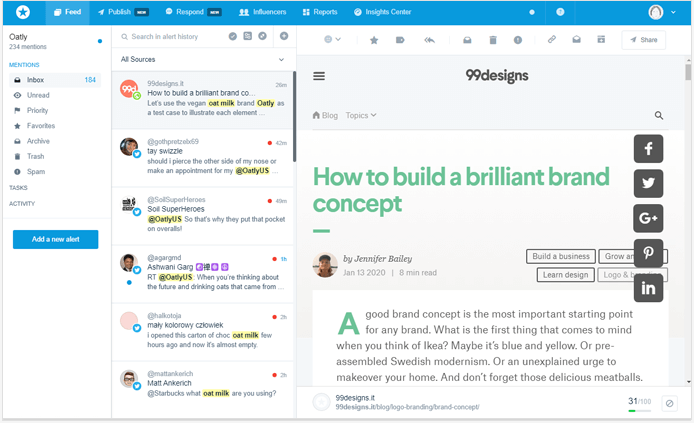This screenshot has height=423, width=694.
Task: Tag the mention with the label icon
Action: 400,40
